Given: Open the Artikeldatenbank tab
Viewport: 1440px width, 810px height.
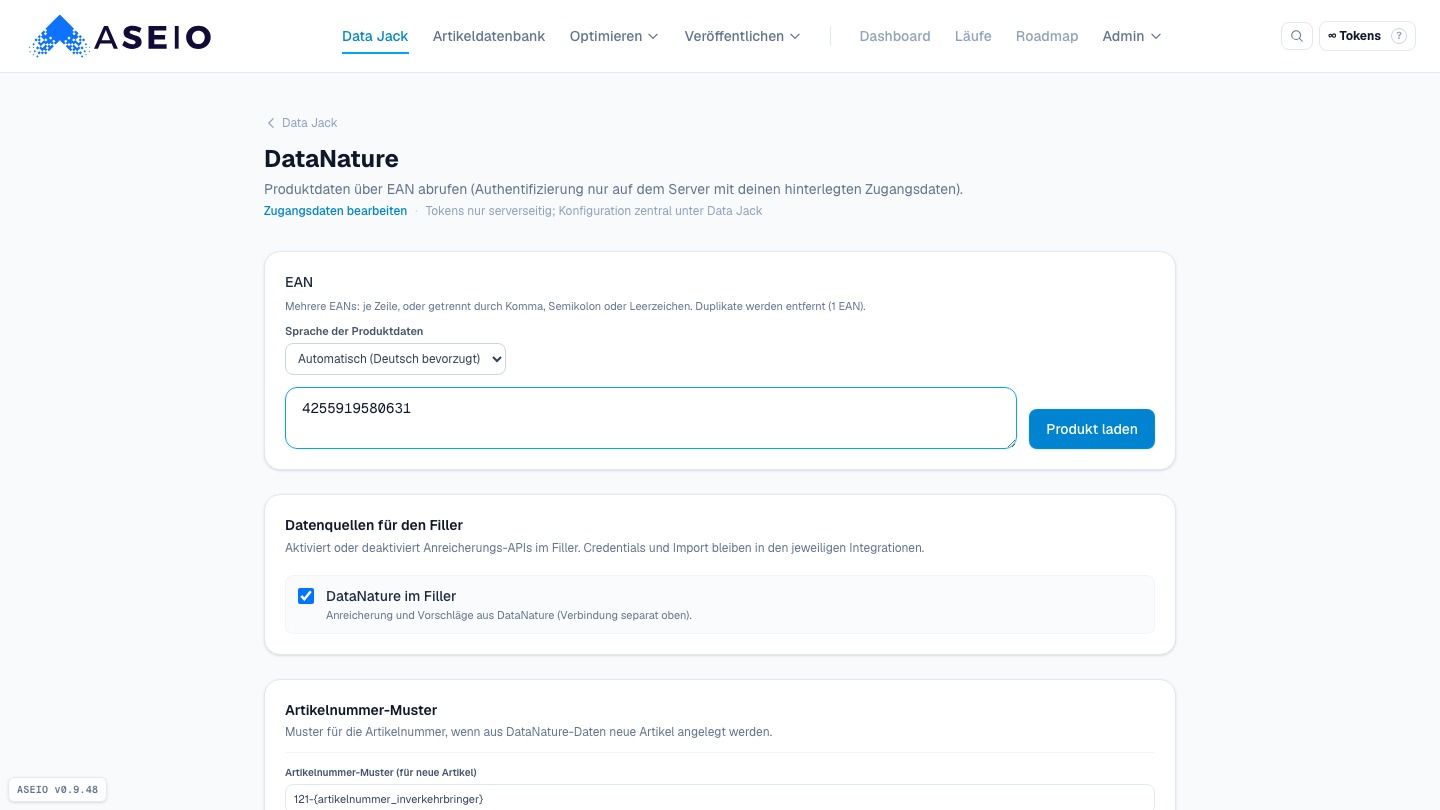Looking at the screenshot, I should click(489, 36).
